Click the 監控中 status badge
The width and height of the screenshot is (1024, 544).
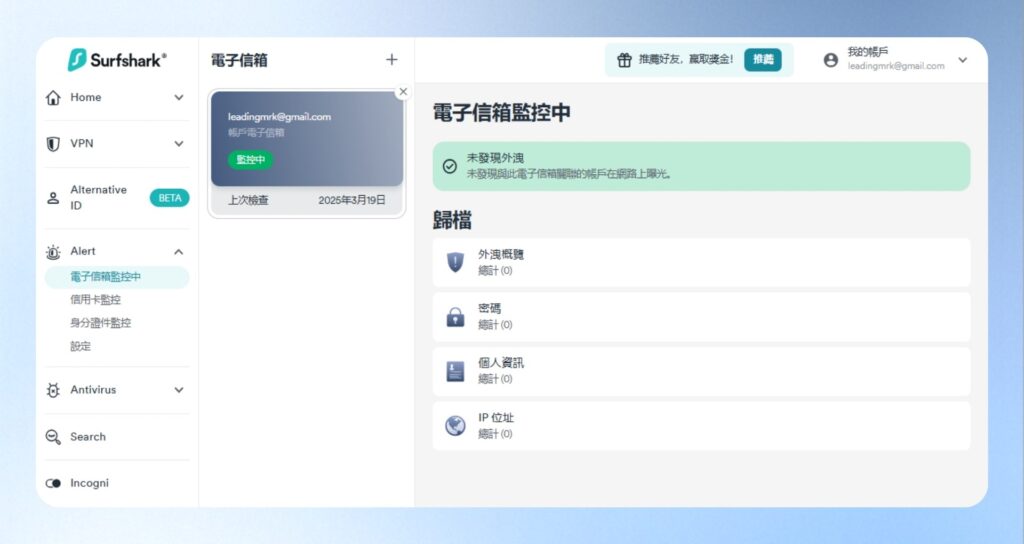click(251, 159)
